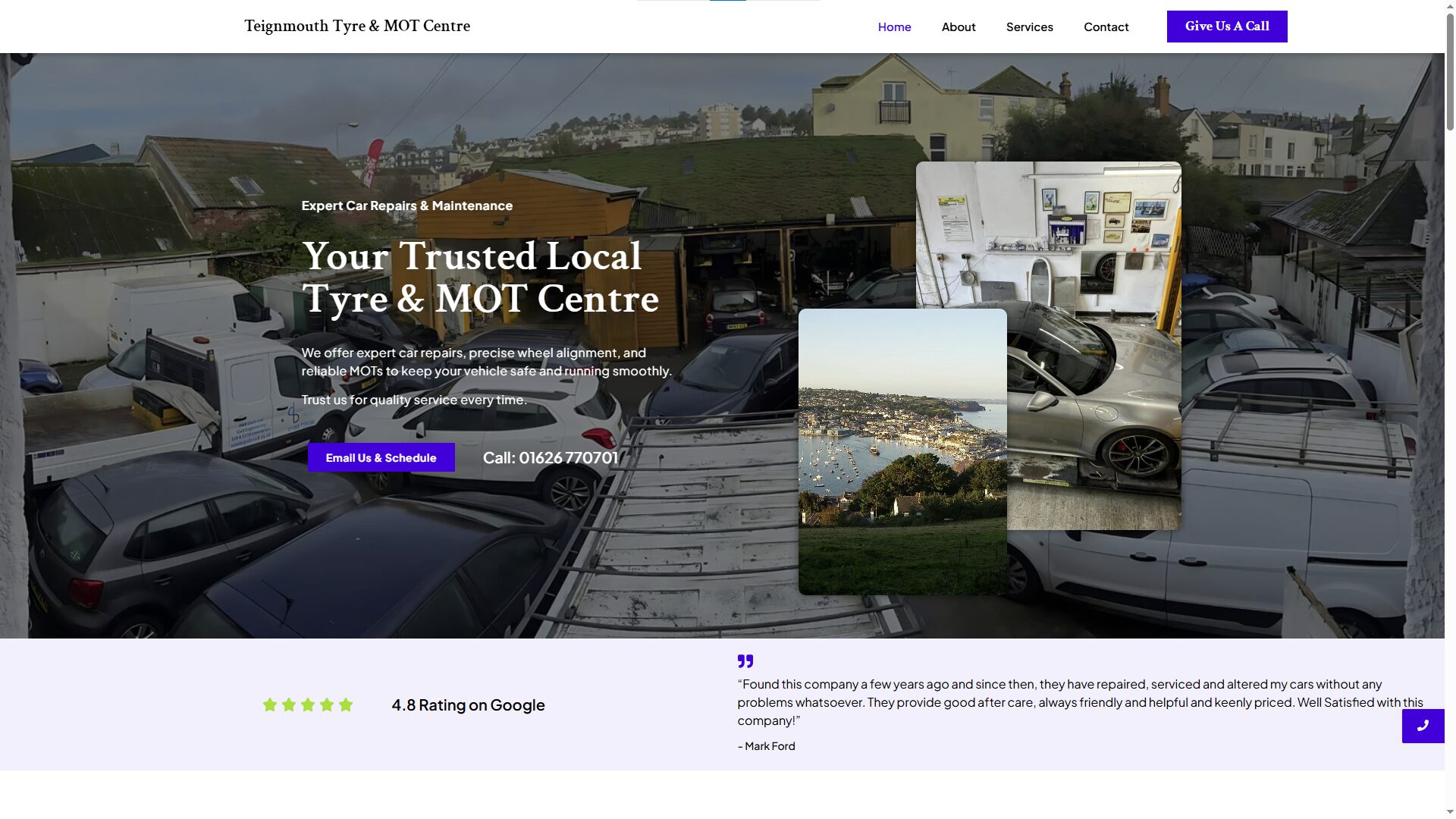
Task: Click the Call: 01626 770701 phone link
Action: [x=551, y=457]
